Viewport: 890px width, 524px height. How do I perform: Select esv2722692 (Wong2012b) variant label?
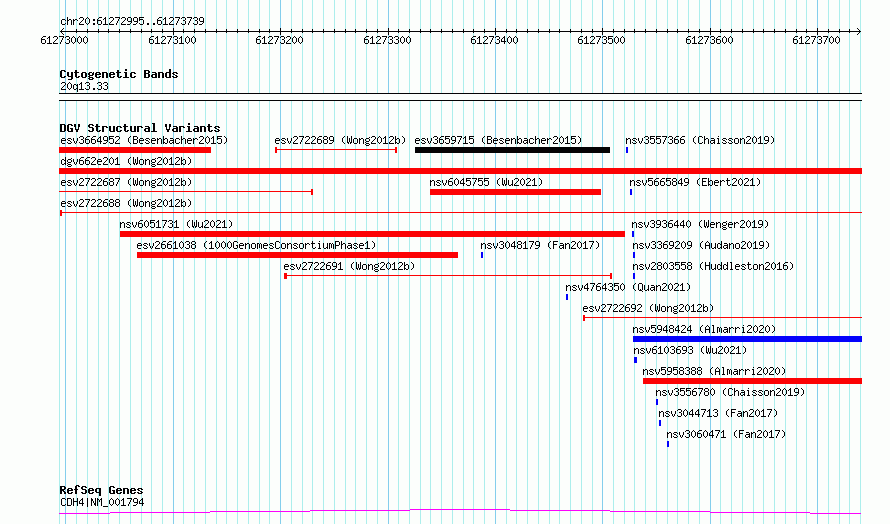(x=648, y=308)
